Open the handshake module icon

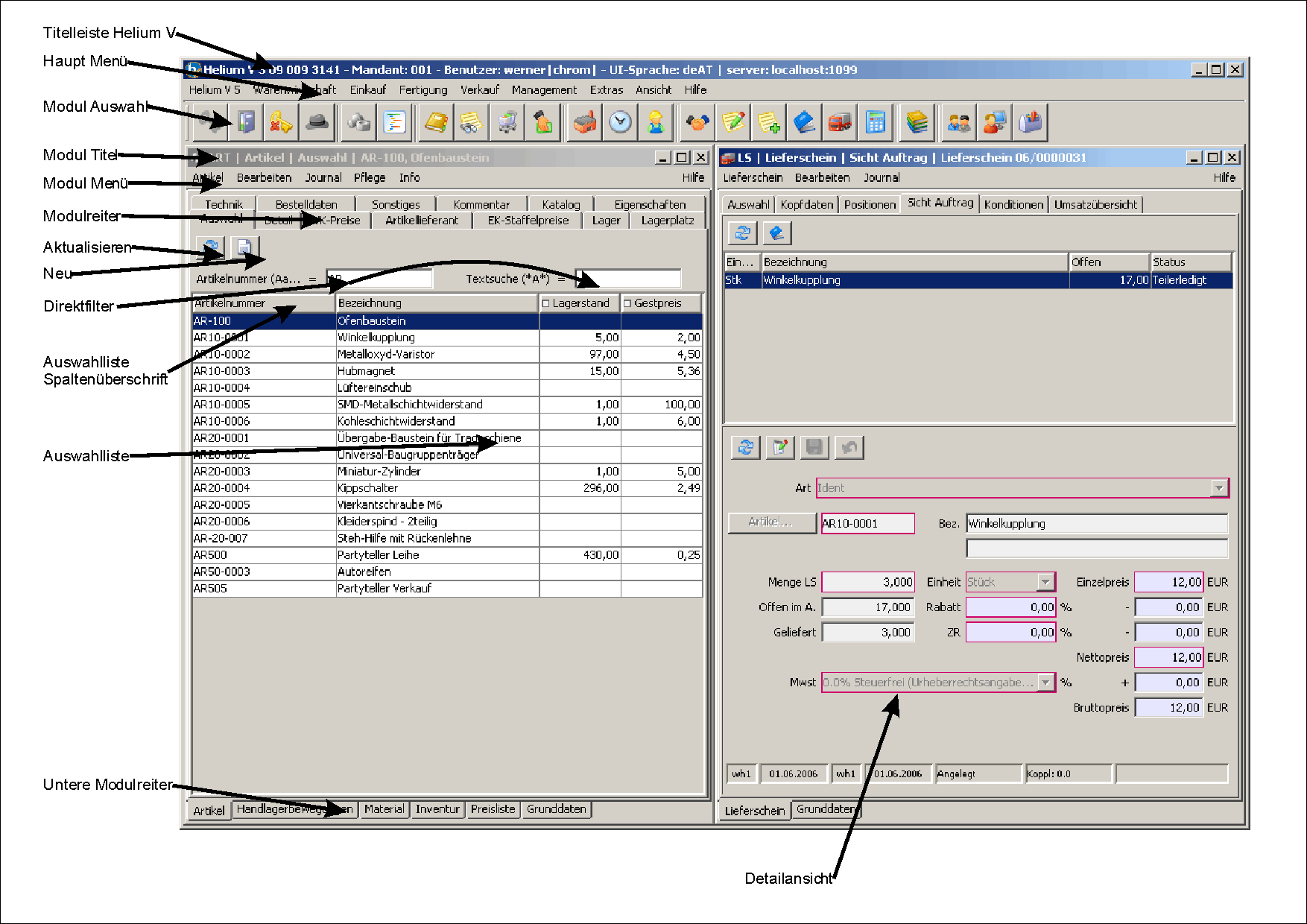(x=697, y=122)
